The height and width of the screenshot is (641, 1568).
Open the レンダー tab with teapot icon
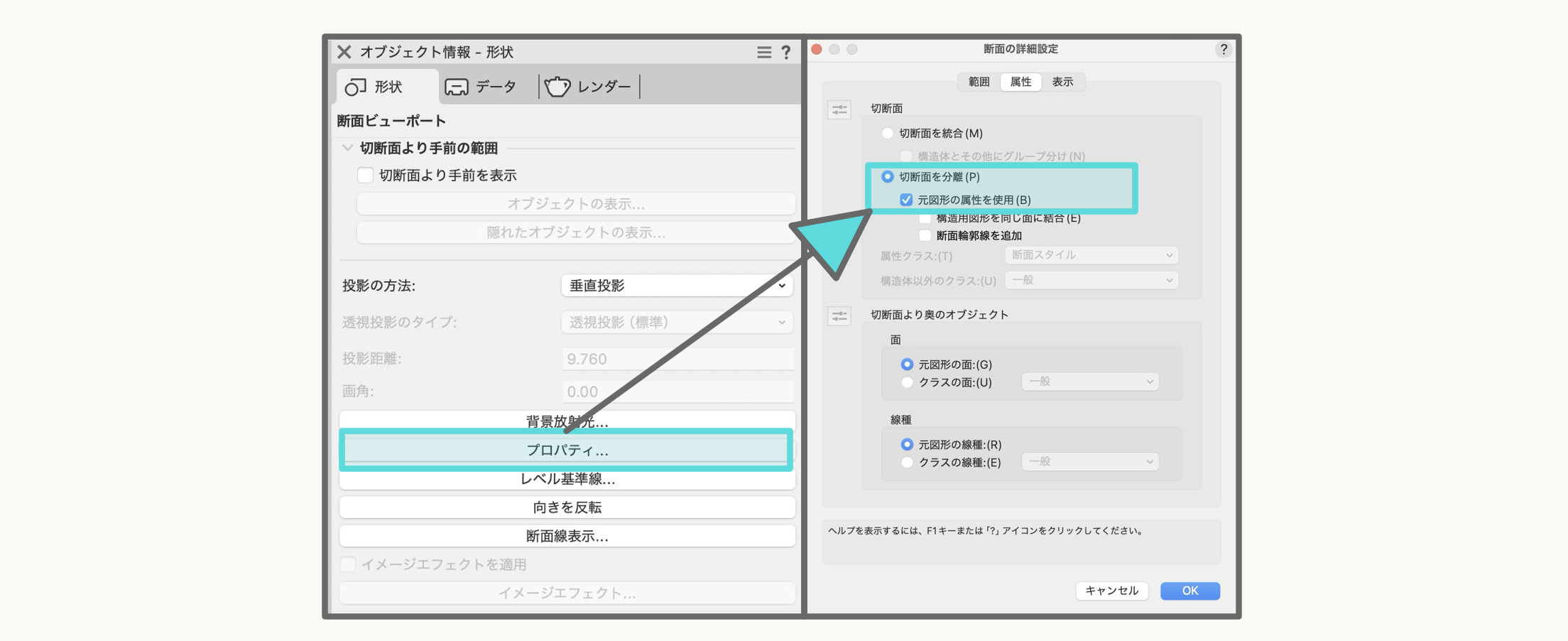point(588,87)
